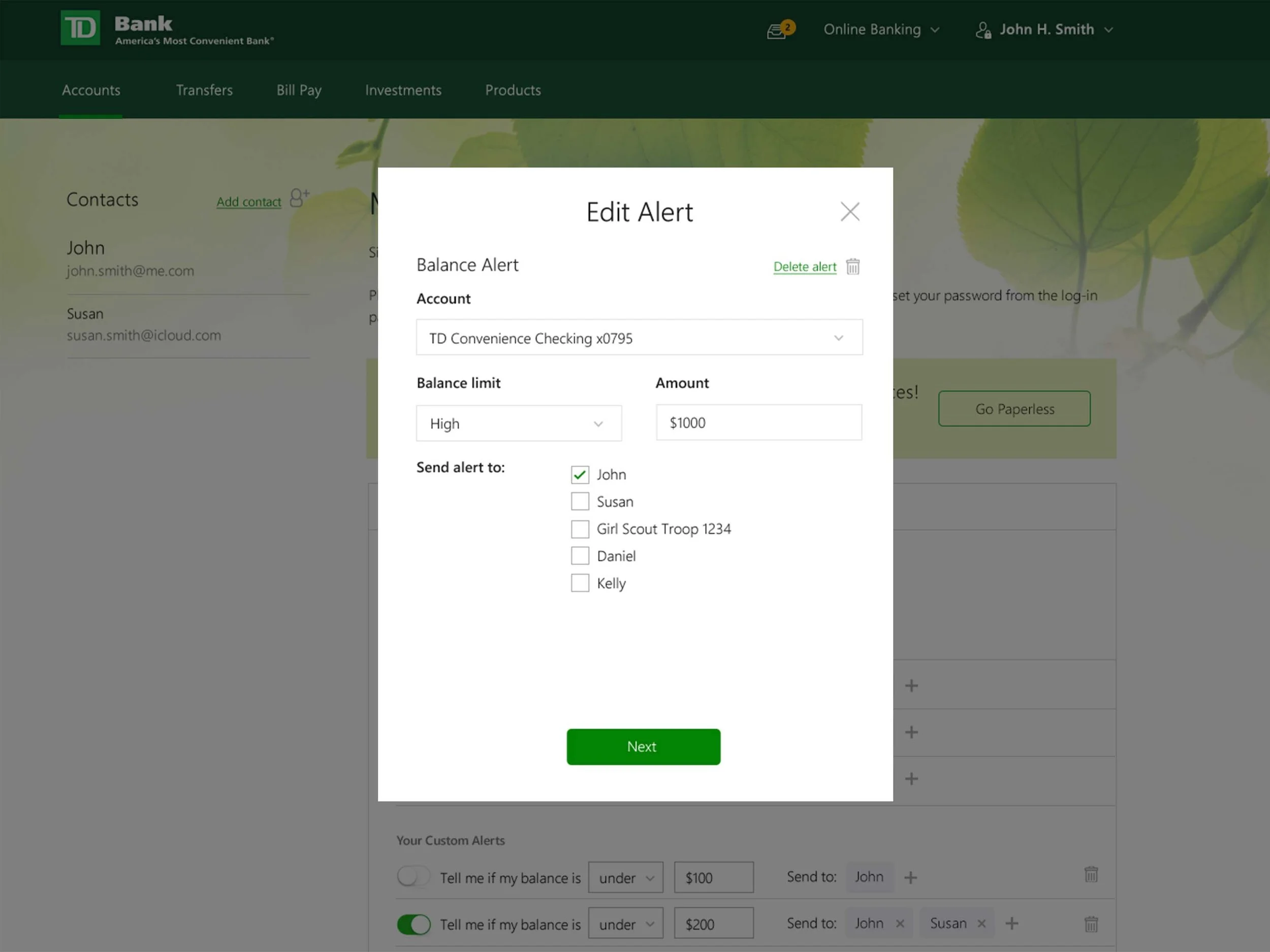Go to the Accounts tab
This screenshot has height=952, width=1270.
(91, 90)
